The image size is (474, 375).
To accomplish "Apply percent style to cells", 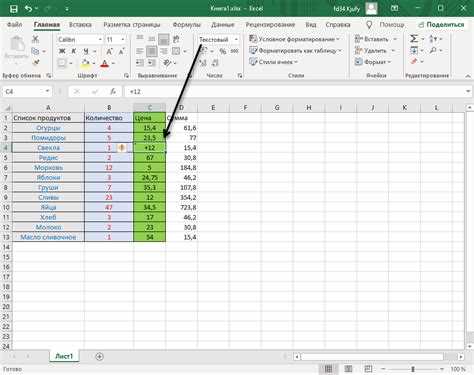I will tap(223, 51).
